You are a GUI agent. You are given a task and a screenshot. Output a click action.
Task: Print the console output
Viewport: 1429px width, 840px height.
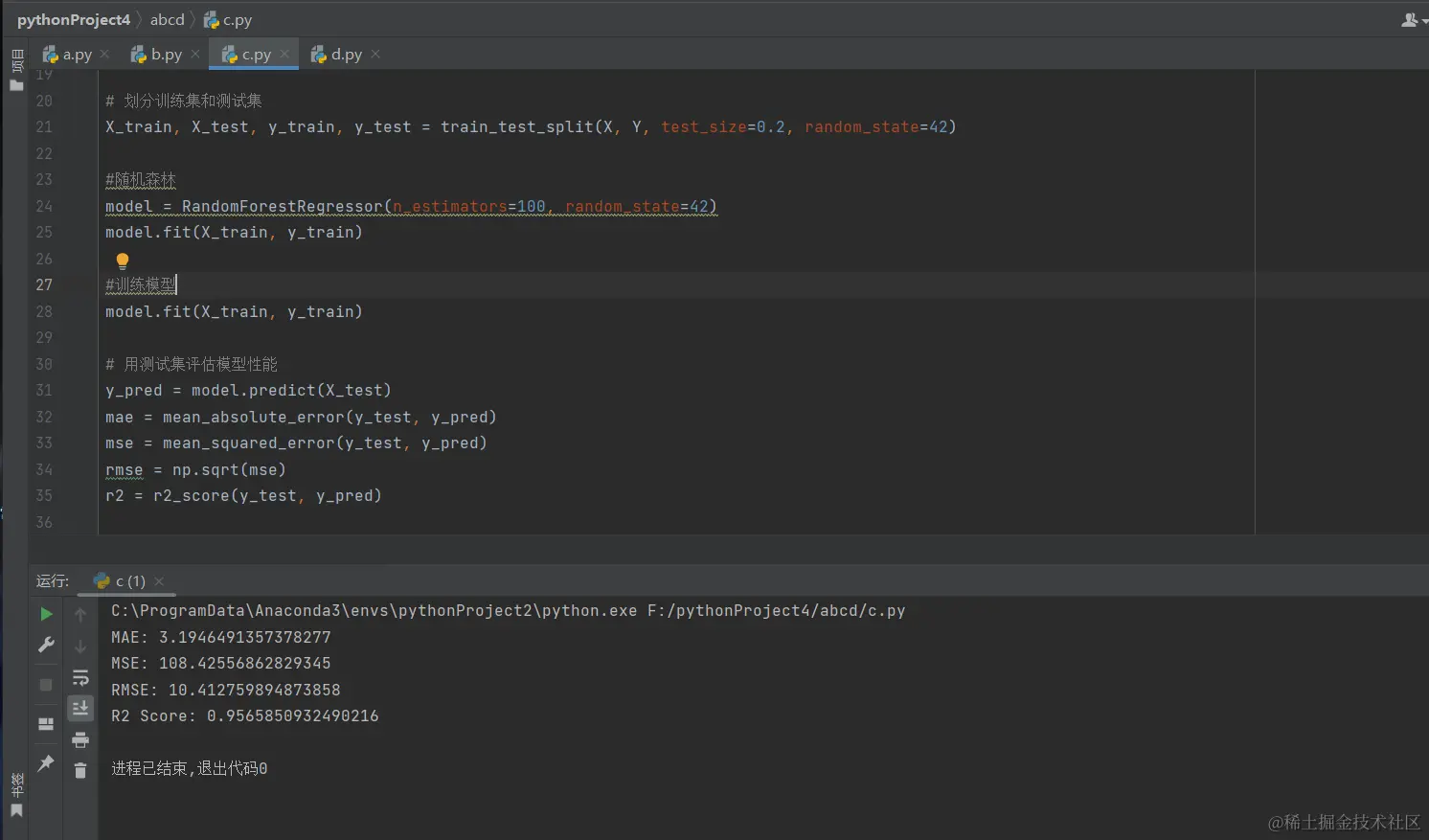coord(80,739)
